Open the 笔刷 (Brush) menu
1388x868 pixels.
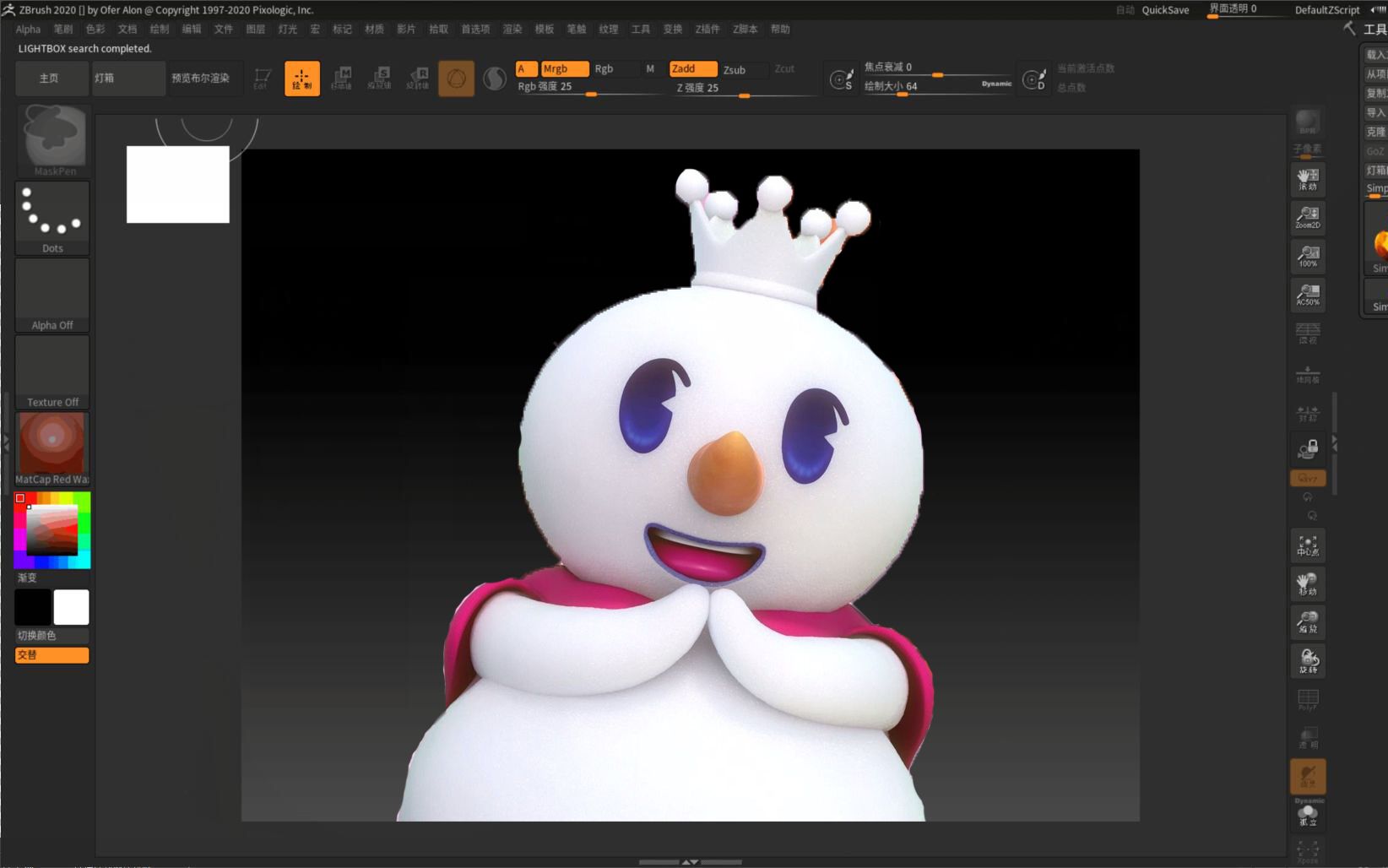coord(63,29)
